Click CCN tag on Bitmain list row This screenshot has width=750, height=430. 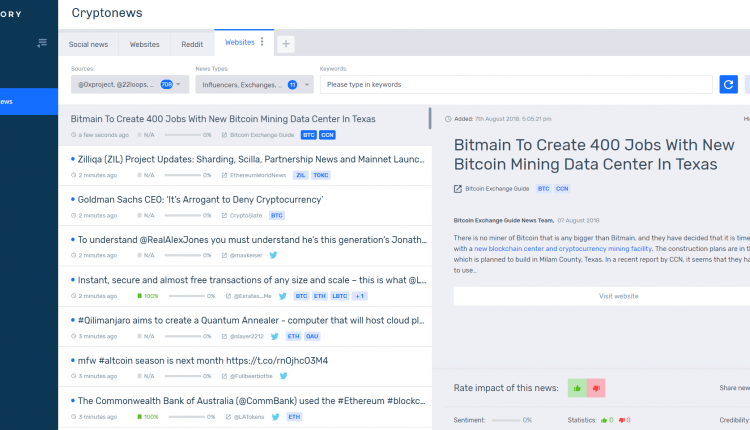pos(327,135)
